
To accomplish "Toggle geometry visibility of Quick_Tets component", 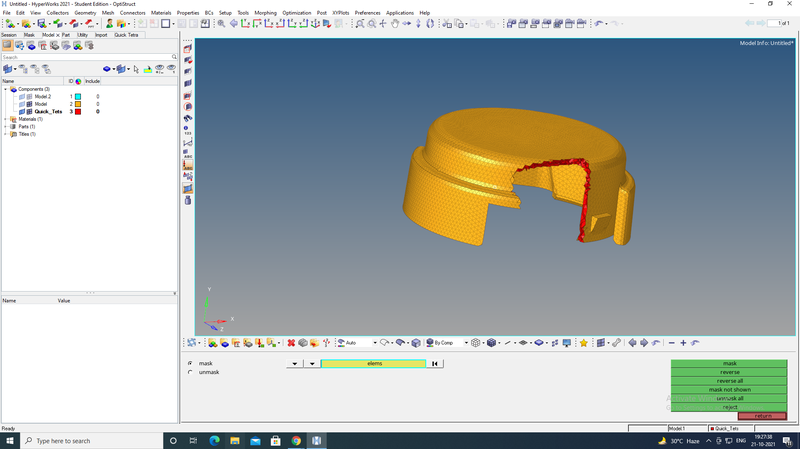I will tap(22, 112).
